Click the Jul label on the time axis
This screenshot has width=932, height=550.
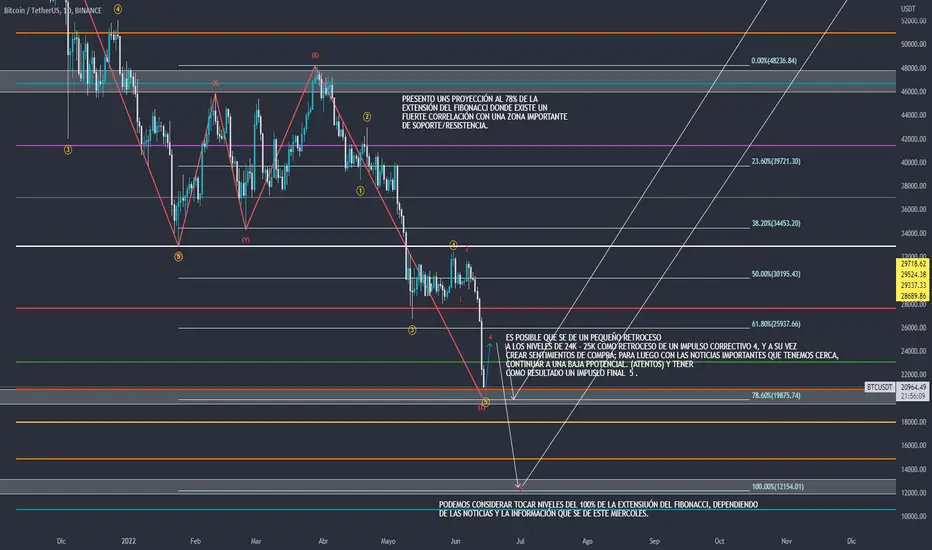click(520, 541)
